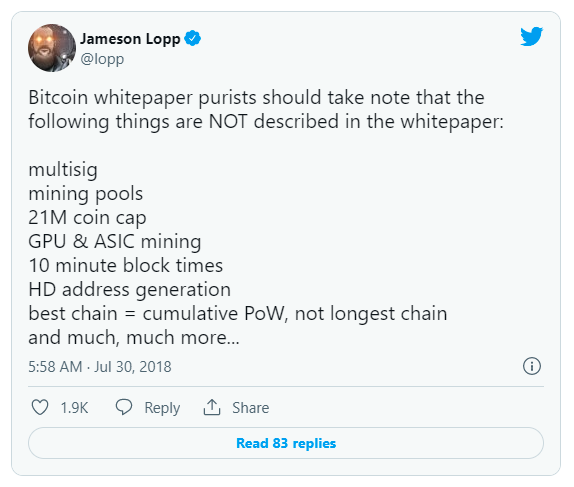Click the HD address generation line
This screenshot has height=487, width=574.
click(x=129, y=290)
